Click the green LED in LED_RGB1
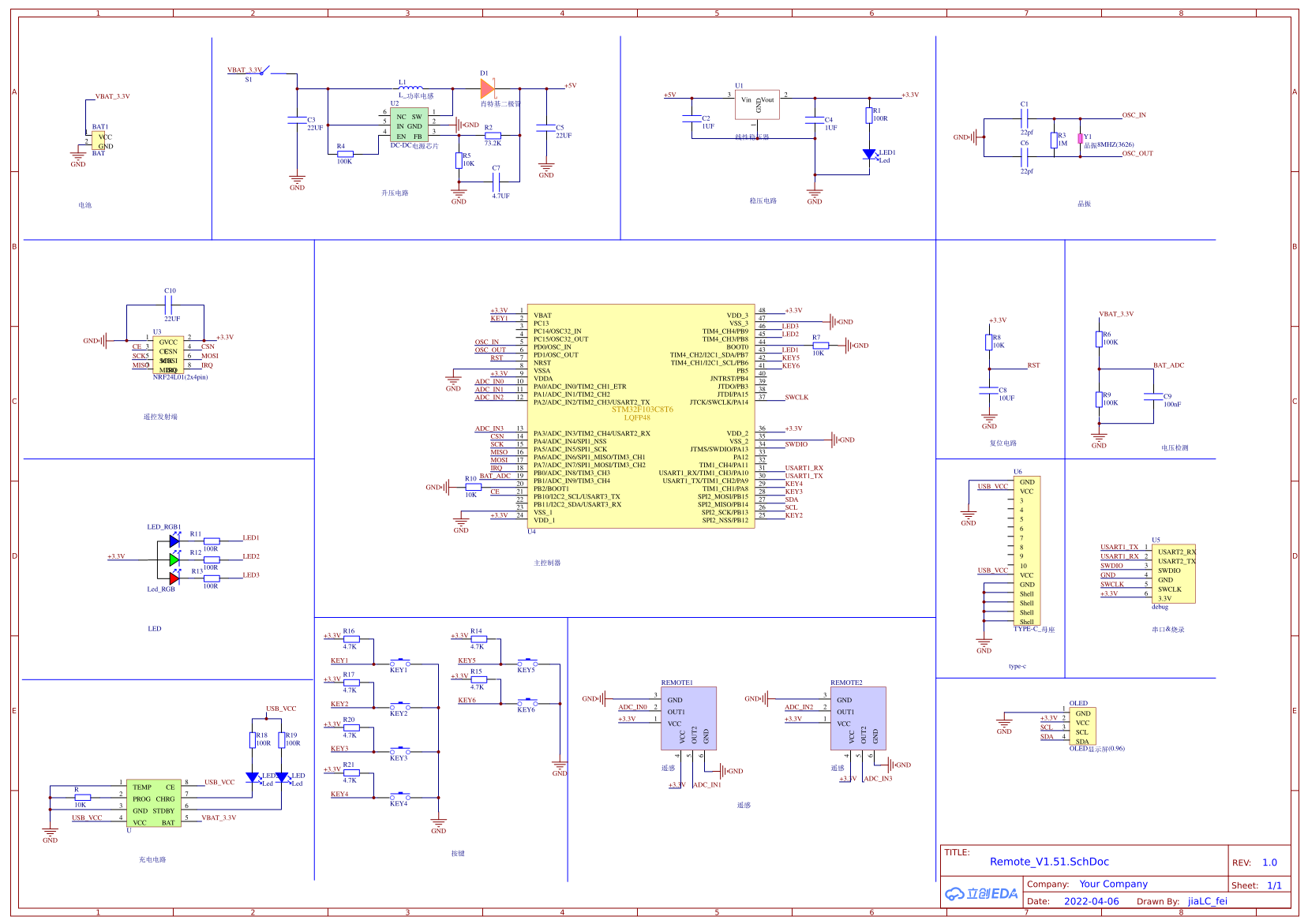Image resolution: width=1308 pixels, height=924 pixels. [x=174, y=559]
